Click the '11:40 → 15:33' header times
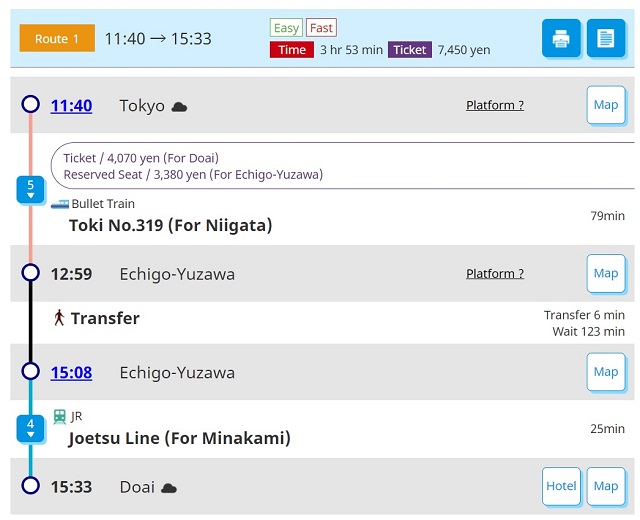640x520 pixels. click(x=158, y=39)
